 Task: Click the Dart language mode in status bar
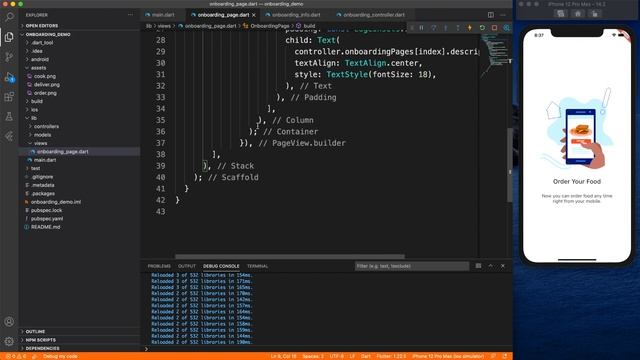pos(366,356)
